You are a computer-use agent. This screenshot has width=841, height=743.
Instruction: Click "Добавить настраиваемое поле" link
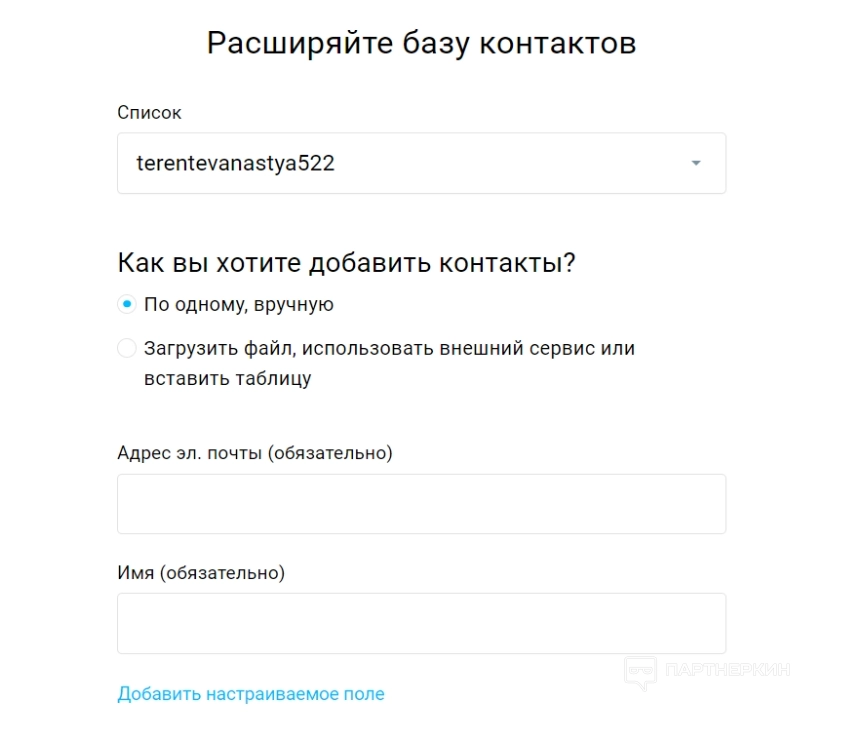251,694
